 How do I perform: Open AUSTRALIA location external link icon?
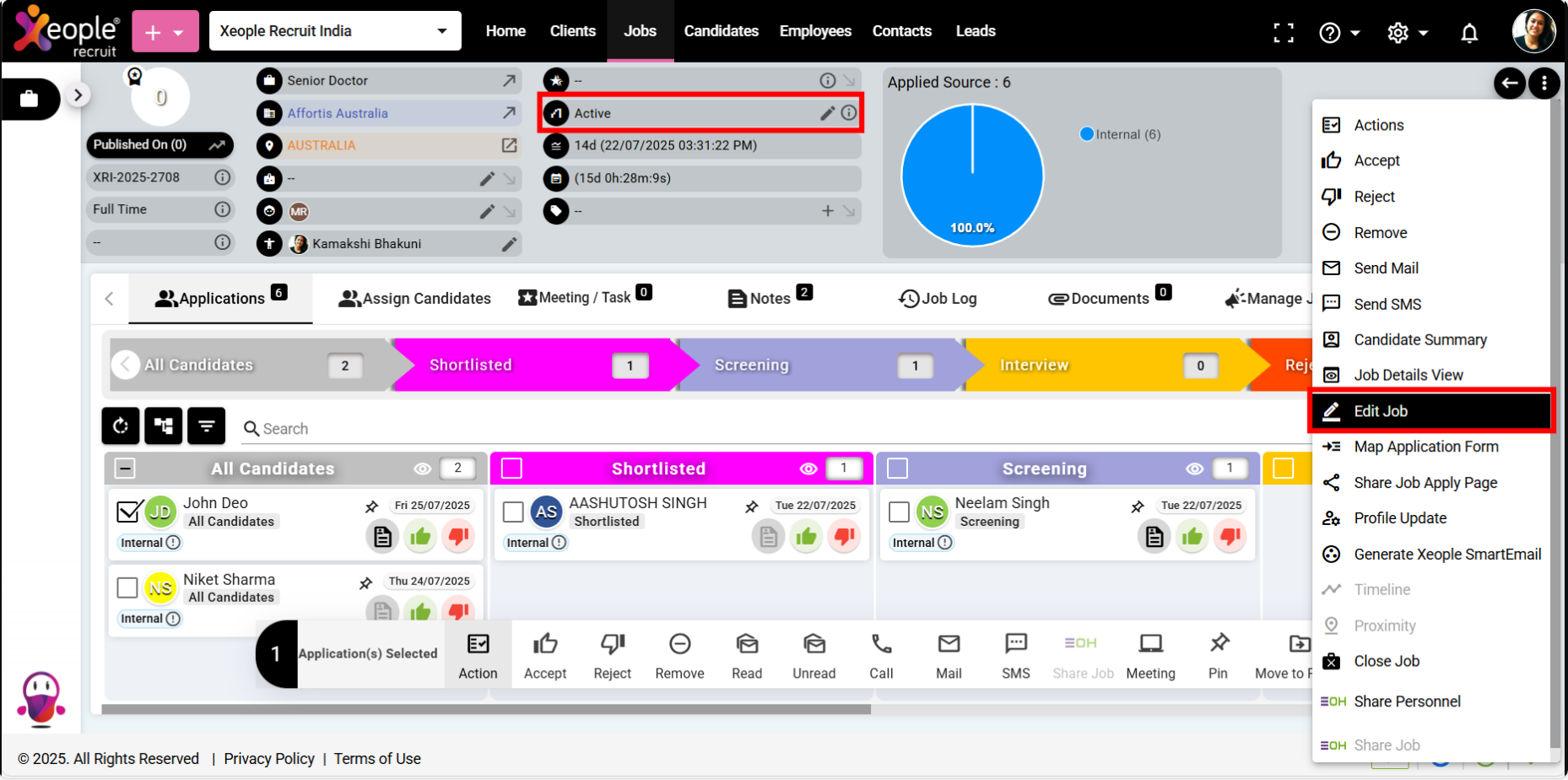click(509, 145)
